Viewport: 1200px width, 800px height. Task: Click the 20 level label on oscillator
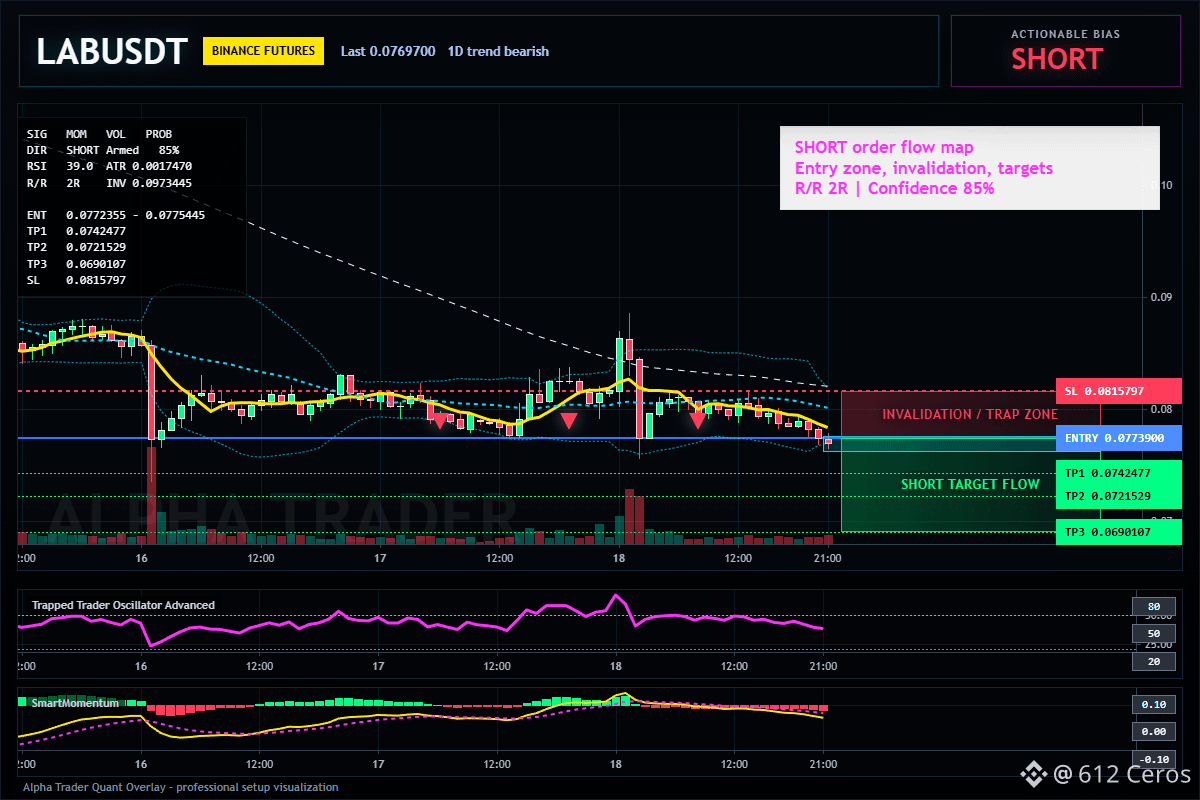point(1153,662)
